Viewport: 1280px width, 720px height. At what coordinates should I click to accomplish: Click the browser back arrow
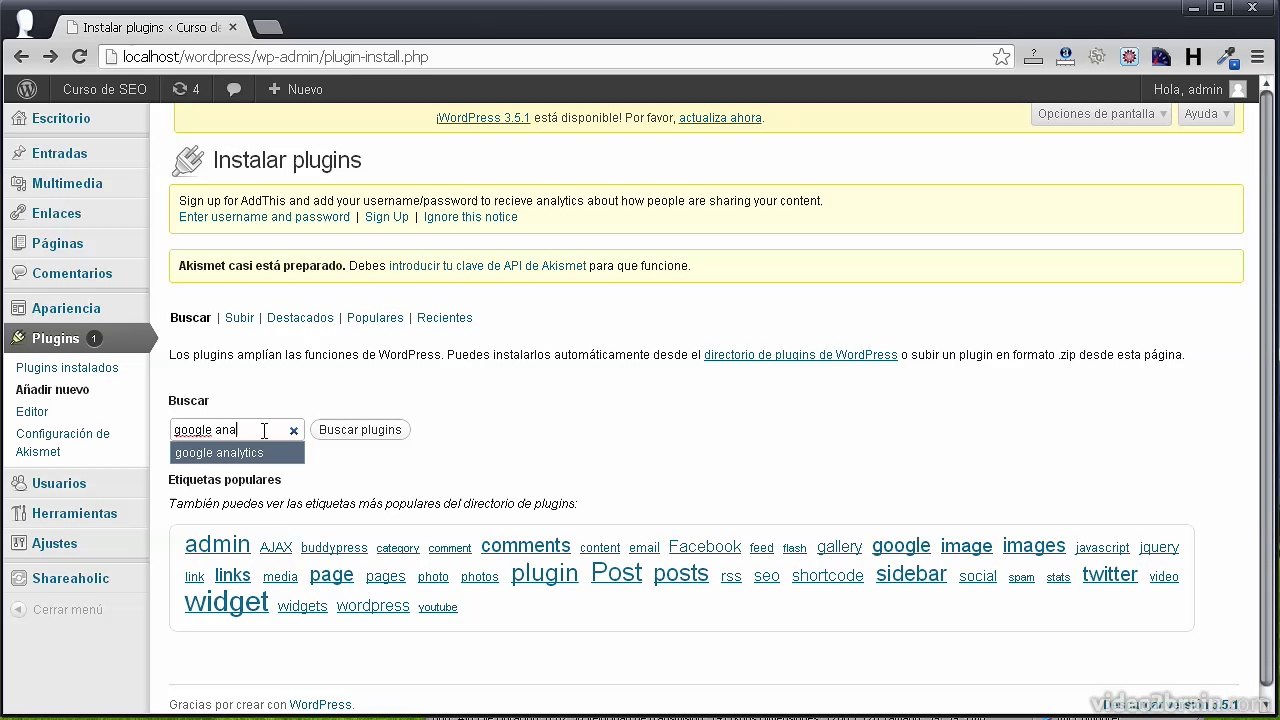click(21, 57)
